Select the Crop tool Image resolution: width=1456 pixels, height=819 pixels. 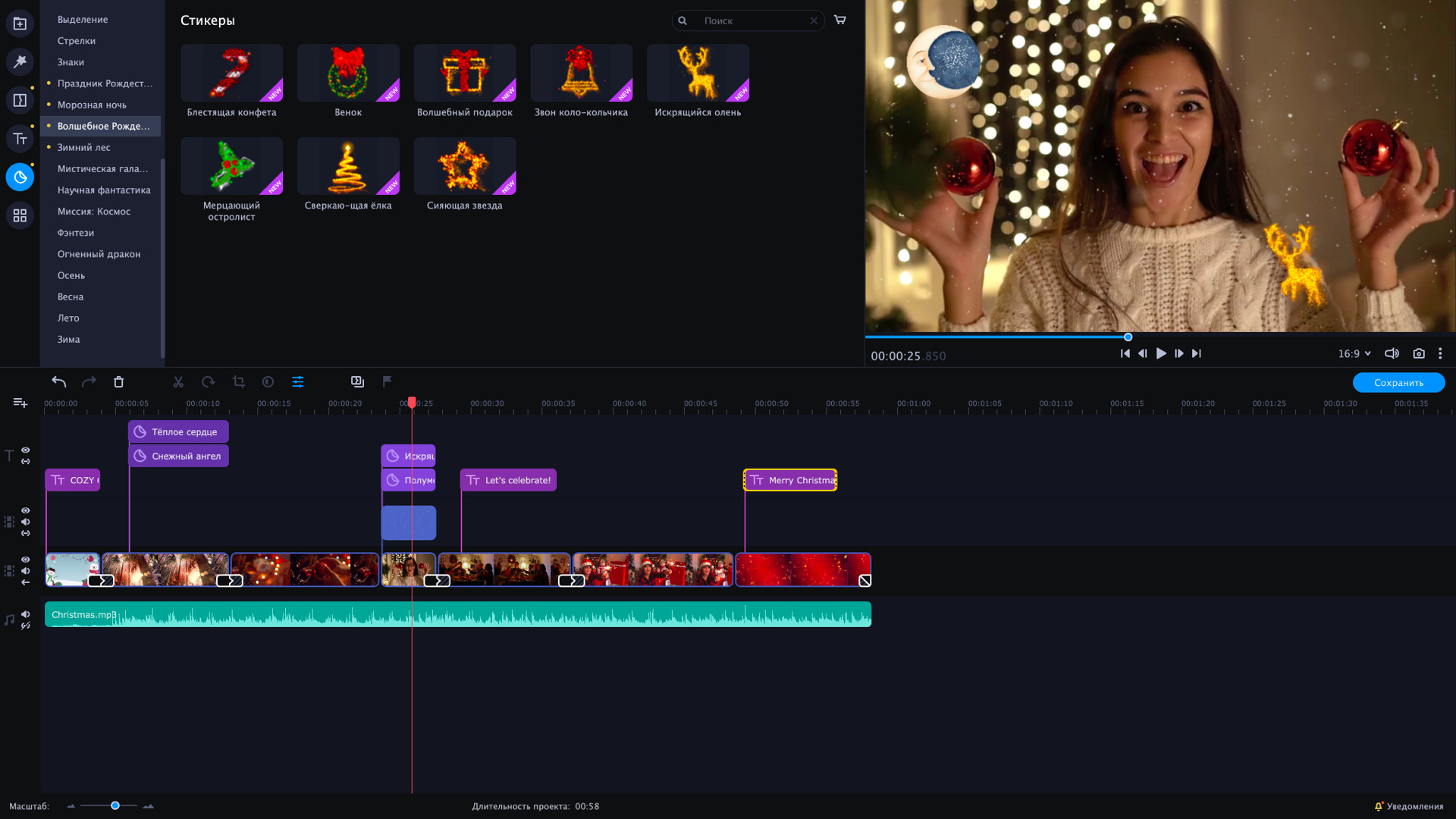[x=238, y=381]
